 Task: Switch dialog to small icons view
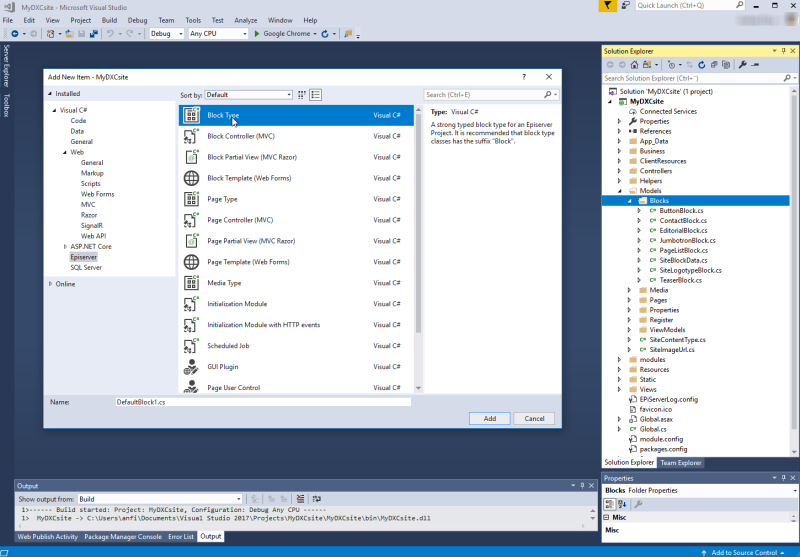pos(302,95)
